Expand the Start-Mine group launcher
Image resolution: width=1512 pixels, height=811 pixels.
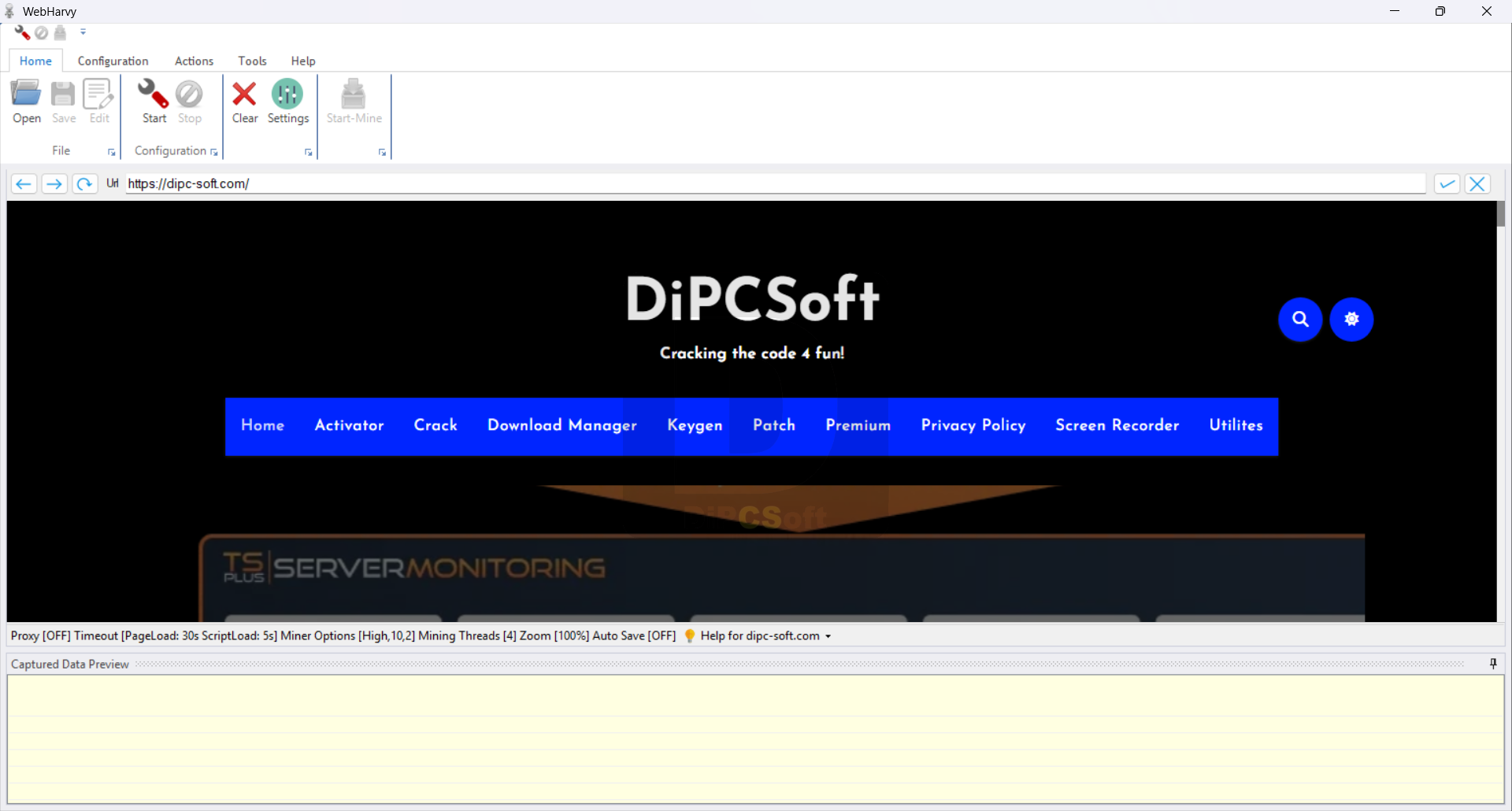tap(382, 152)
